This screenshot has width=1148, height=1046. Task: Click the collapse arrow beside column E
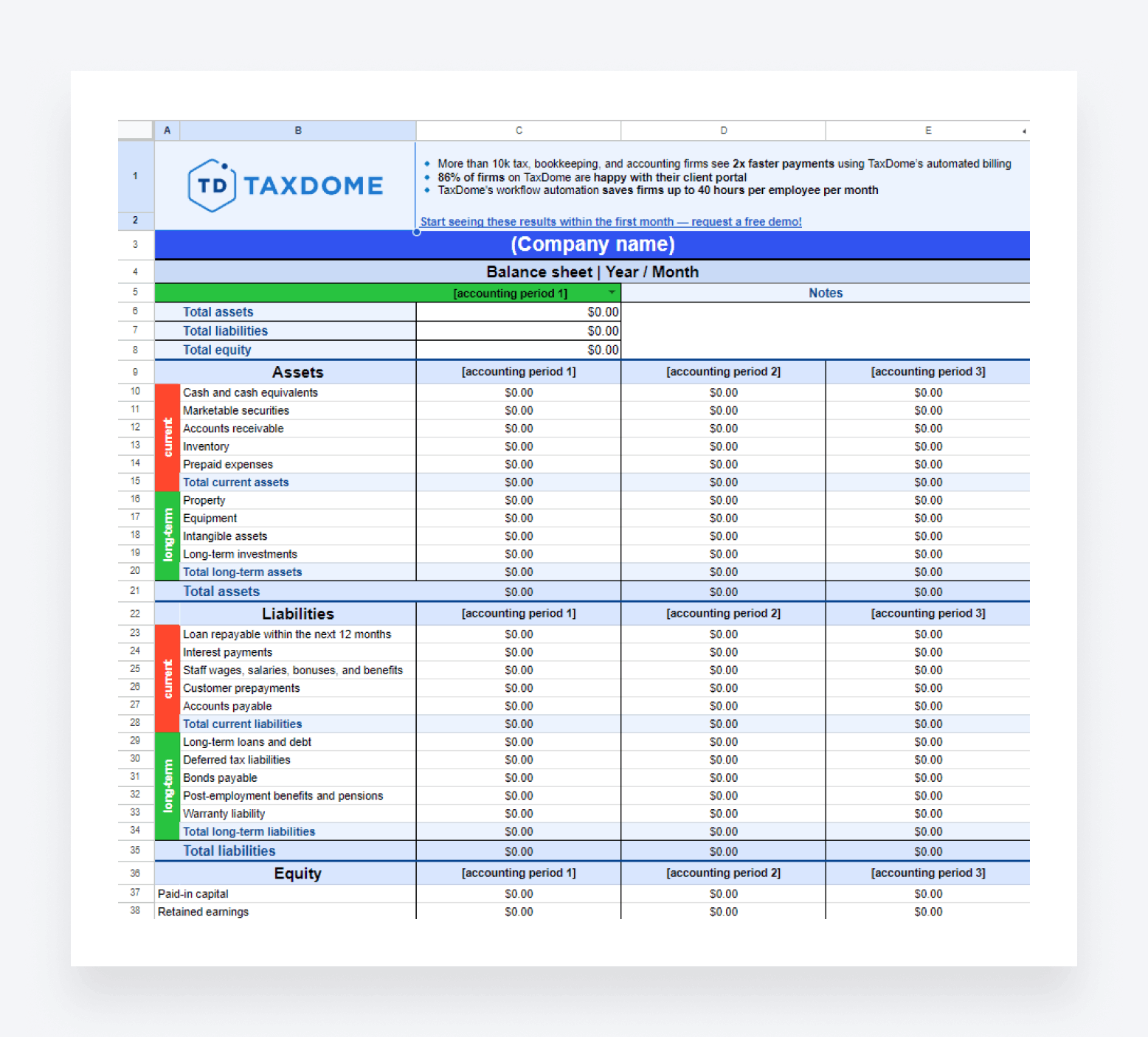(1024, 131)
